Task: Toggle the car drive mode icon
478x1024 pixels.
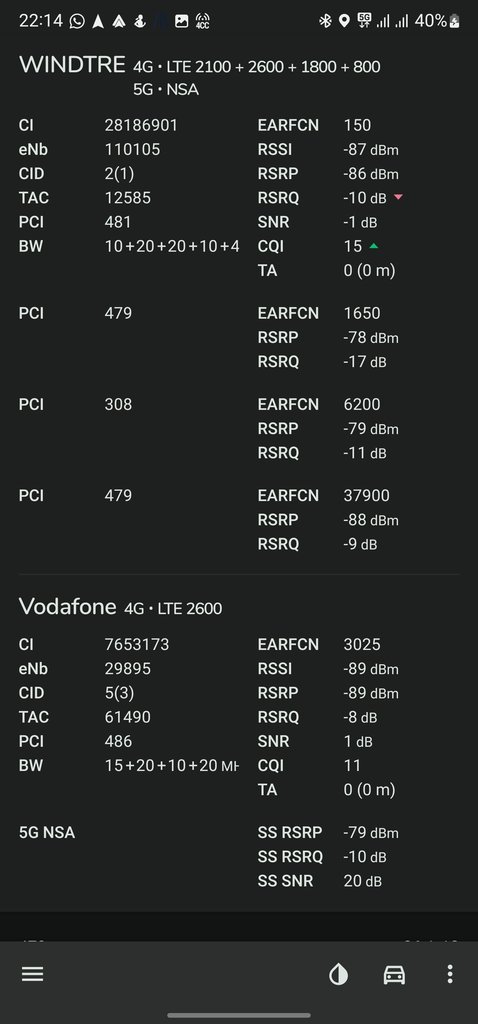Action: (x=394, y=974)
